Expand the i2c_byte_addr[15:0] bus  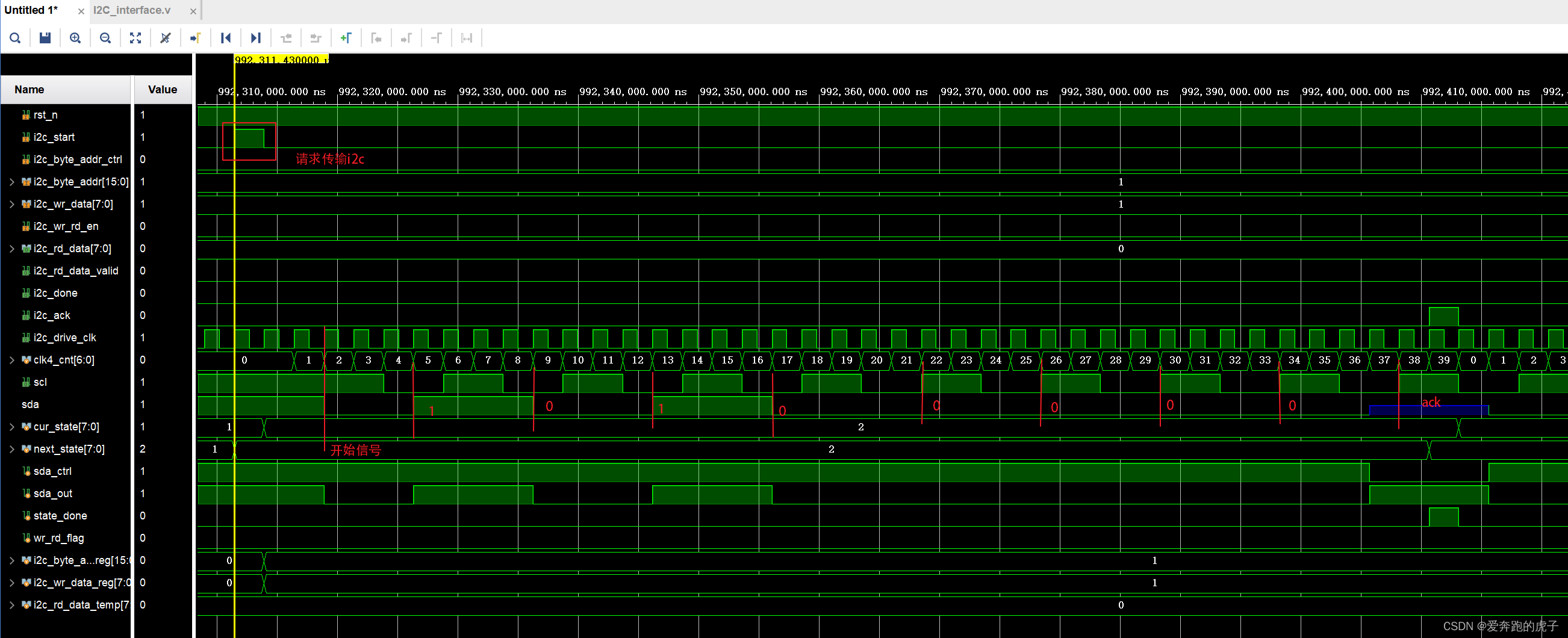point(11,182)
